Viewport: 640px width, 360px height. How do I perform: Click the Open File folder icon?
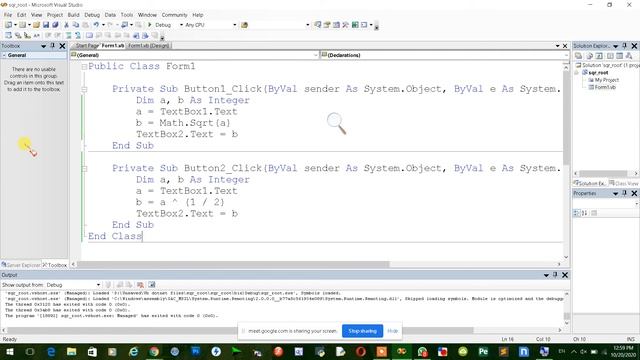coord(36,25)
